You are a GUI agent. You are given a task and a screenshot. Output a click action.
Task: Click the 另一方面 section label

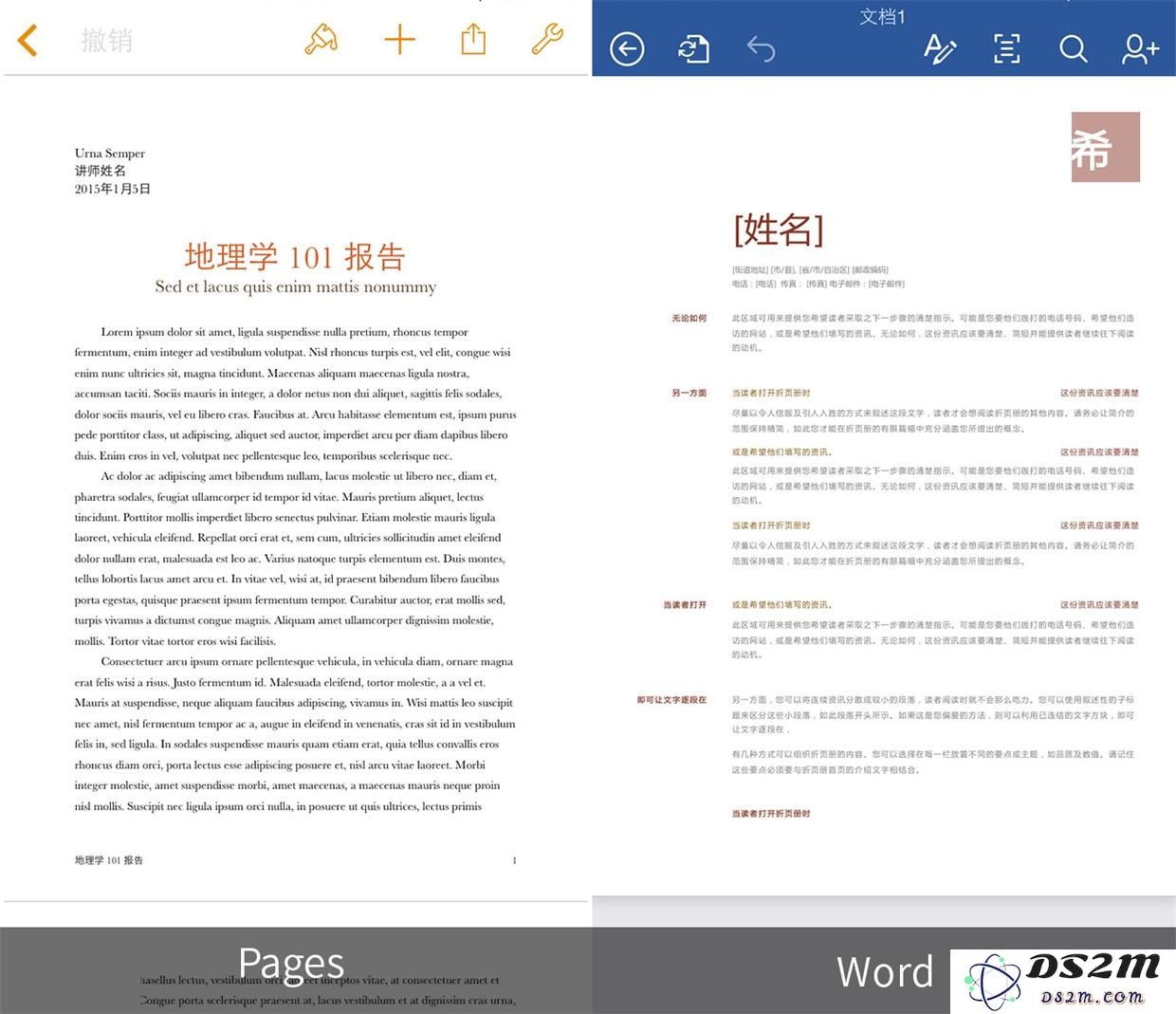click(x=689, y=393)
